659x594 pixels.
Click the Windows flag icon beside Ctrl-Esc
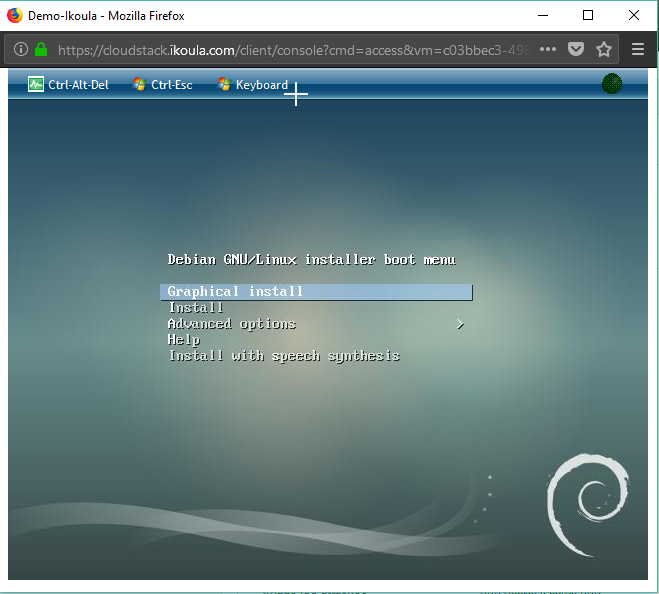point(139,84)
